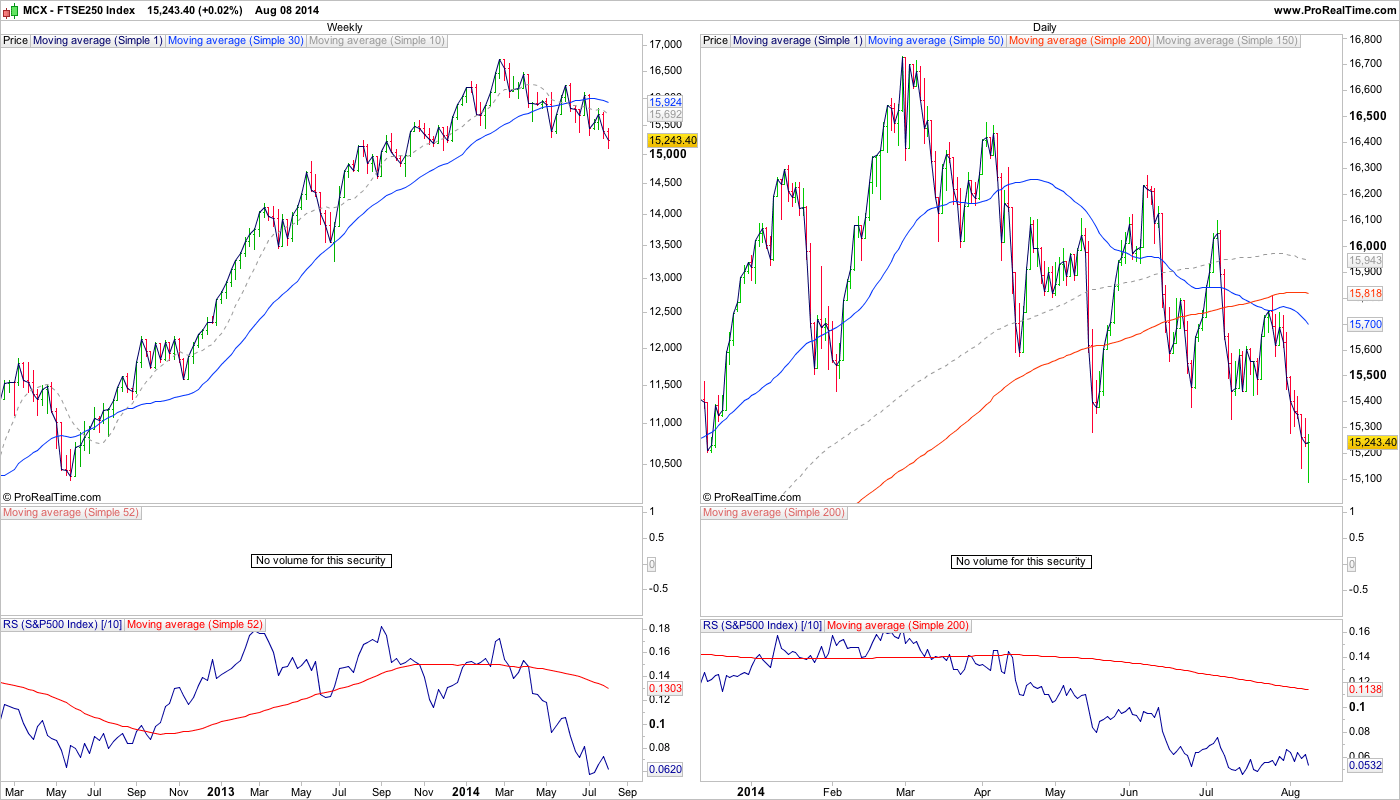This screenshot has width=1400, height=800.
Task: Open the www.ProRealTime.com link
Action: tap(1334, 9)
